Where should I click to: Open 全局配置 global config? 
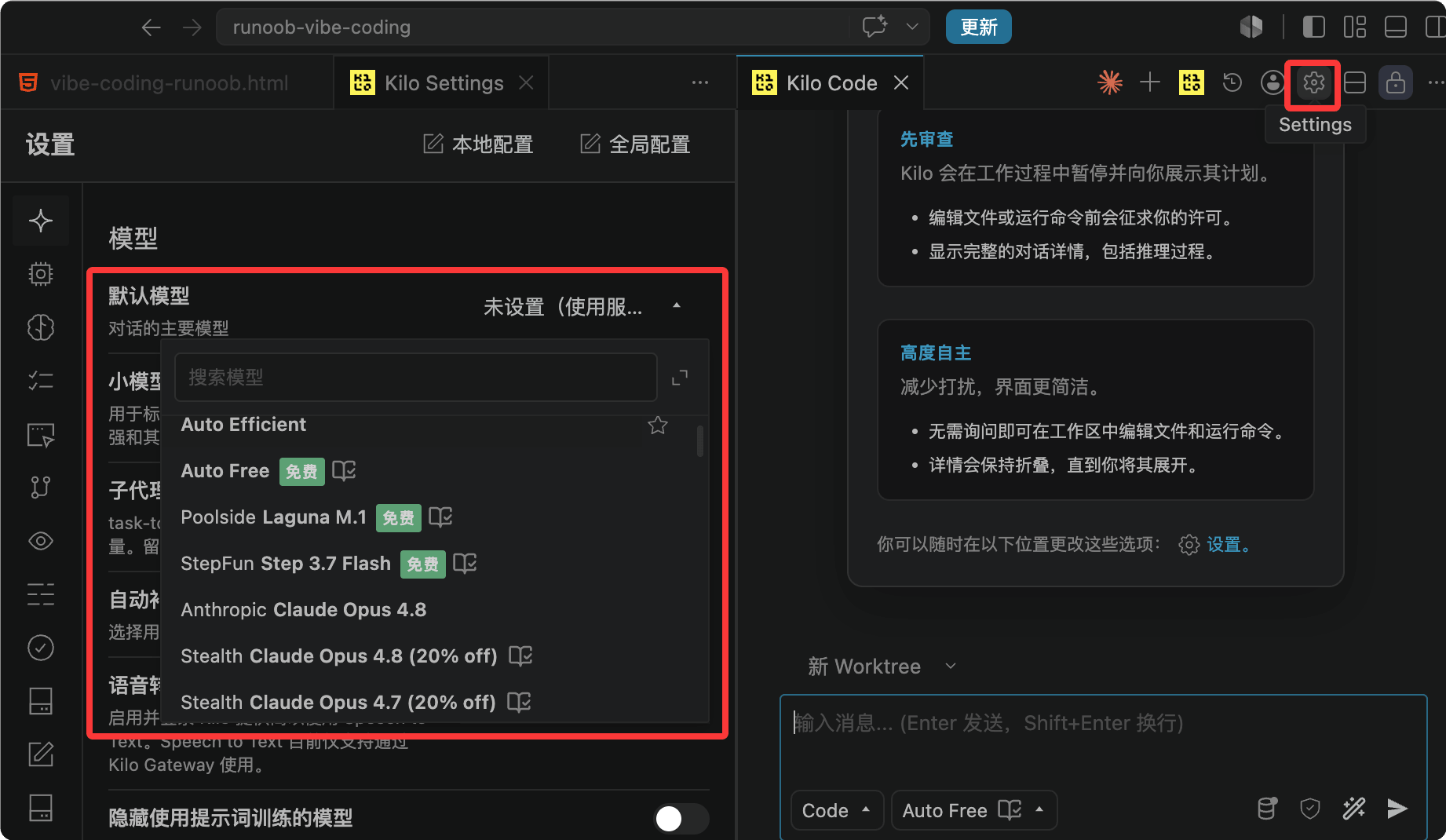click(x=635, y=144)
